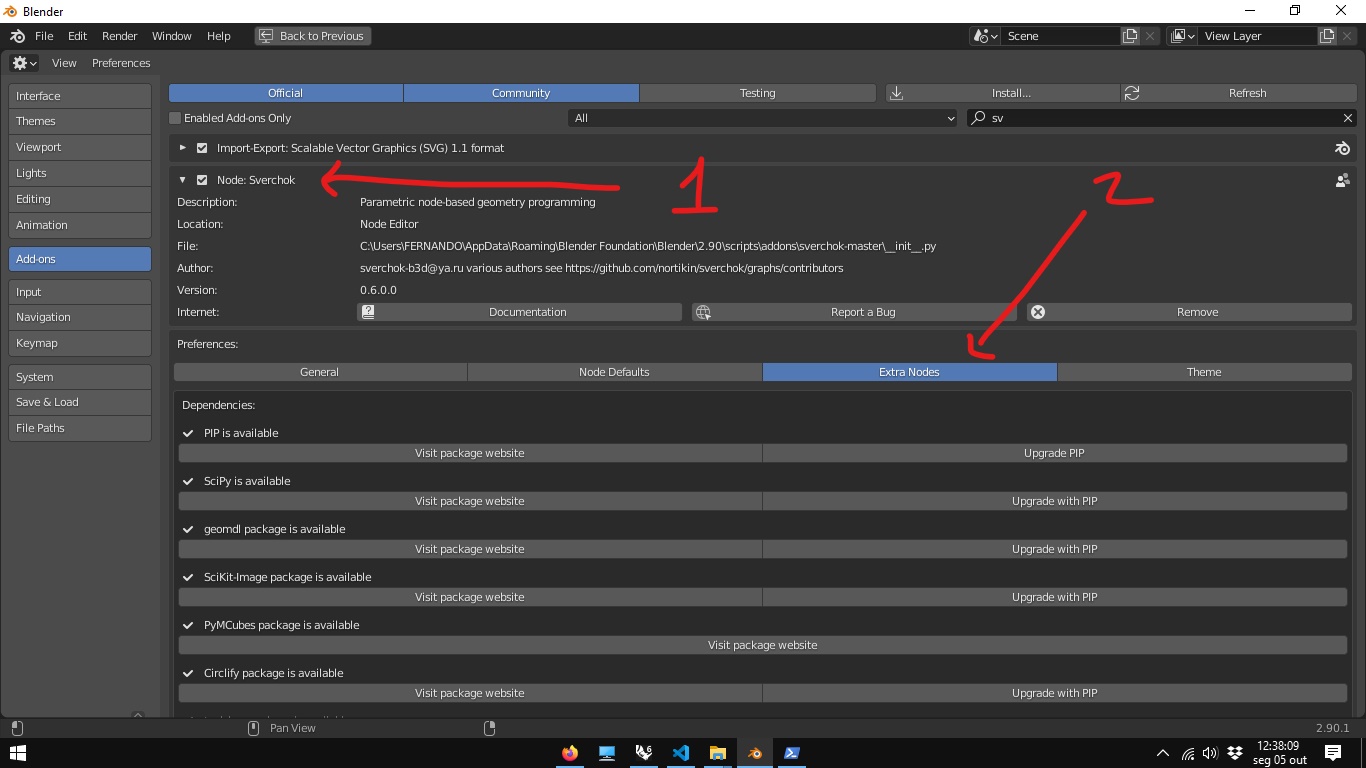Open the Render menu
Image resolution: width=1366 pixels, height=768 pixels.
(x=119, y=36)
